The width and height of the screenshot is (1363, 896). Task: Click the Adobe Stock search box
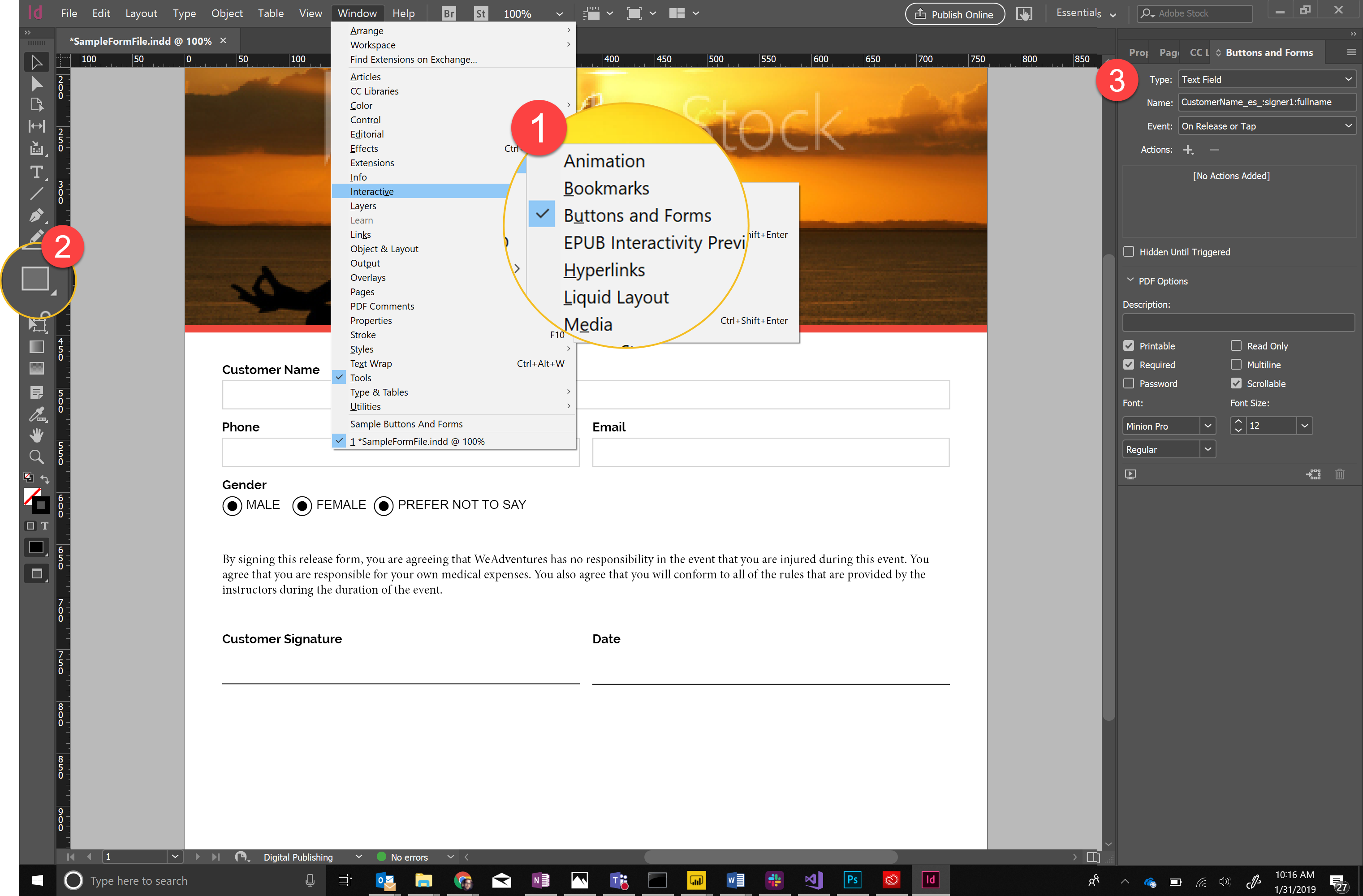point(1195,13)
